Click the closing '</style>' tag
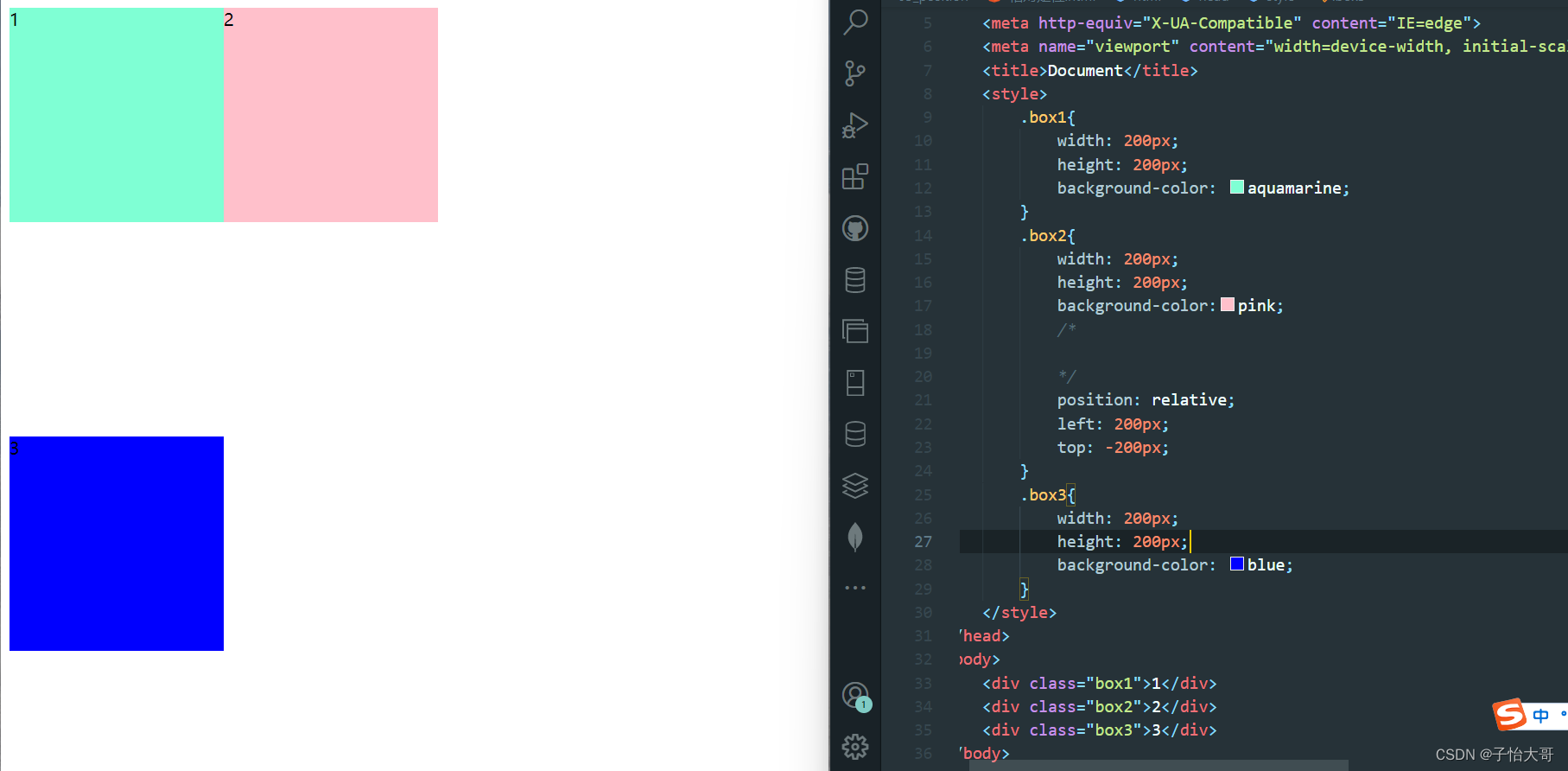Screen dimensions: 1568x771 click(1019, 613)
